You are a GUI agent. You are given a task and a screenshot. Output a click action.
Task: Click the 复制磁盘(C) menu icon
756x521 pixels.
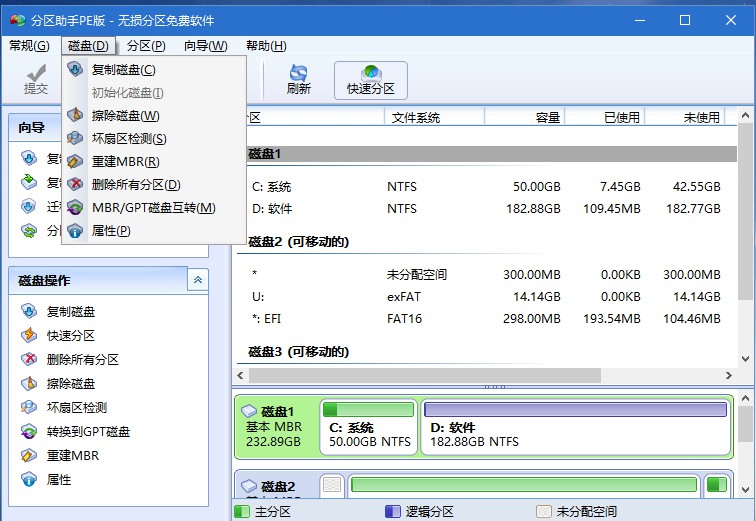tap(75, 69)
